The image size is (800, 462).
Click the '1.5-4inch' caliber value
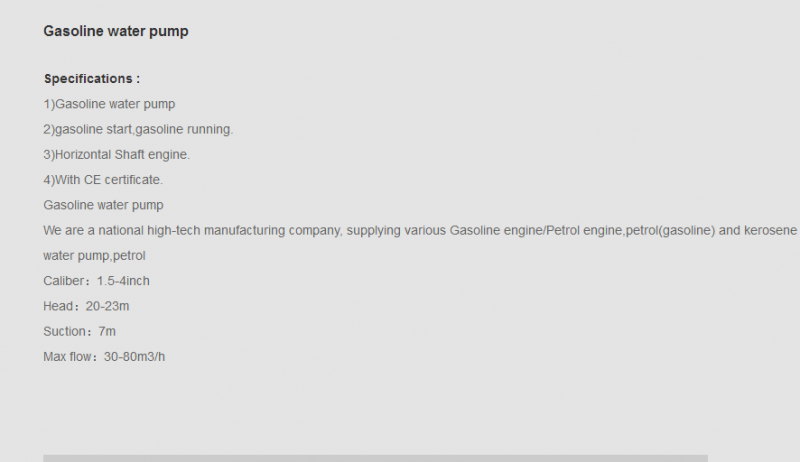coord(123,281)
